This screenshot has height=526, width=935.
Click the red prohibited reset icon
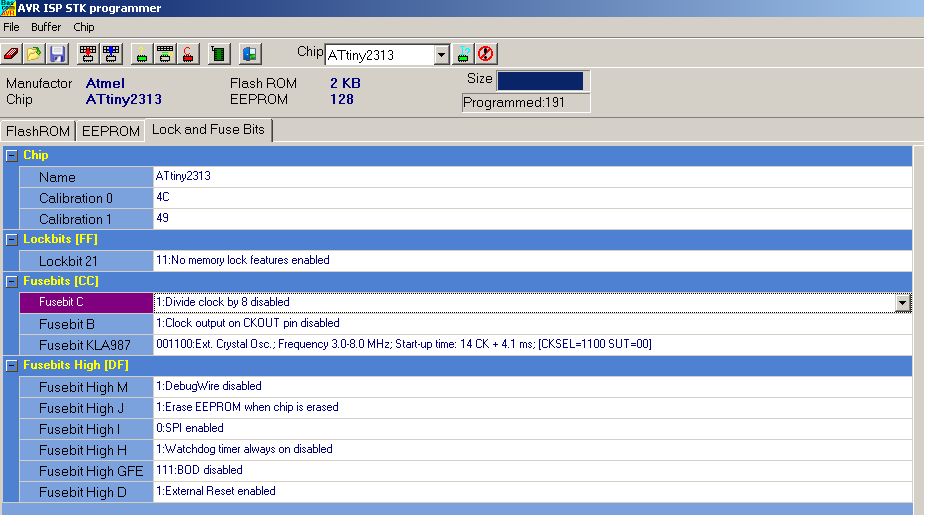click(486, 54)
